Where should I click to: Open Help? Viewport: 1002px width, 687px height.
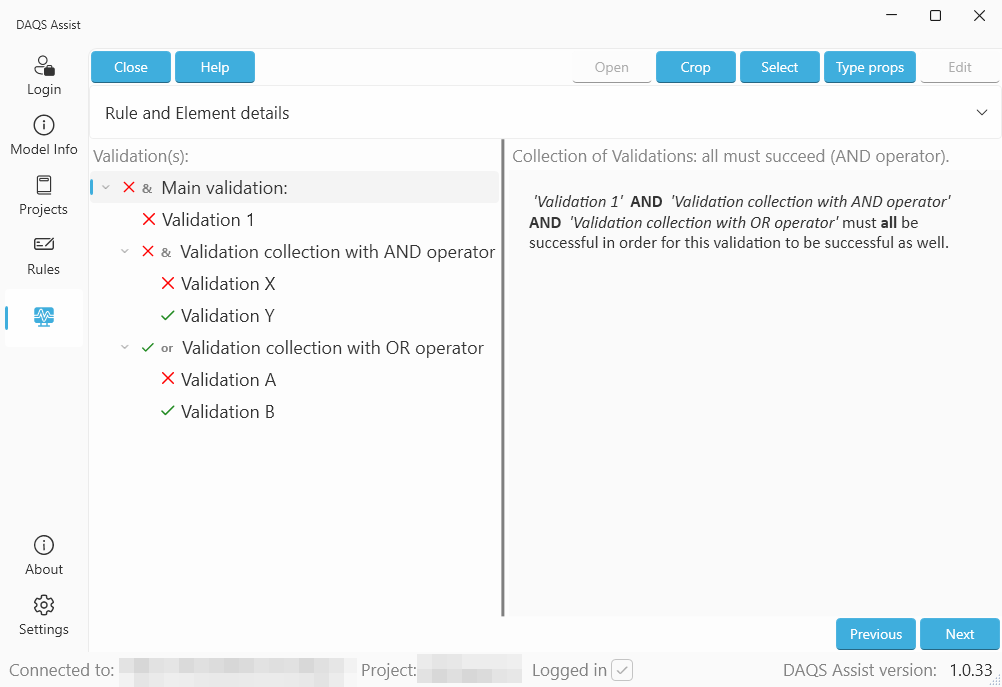click(214, 67)
